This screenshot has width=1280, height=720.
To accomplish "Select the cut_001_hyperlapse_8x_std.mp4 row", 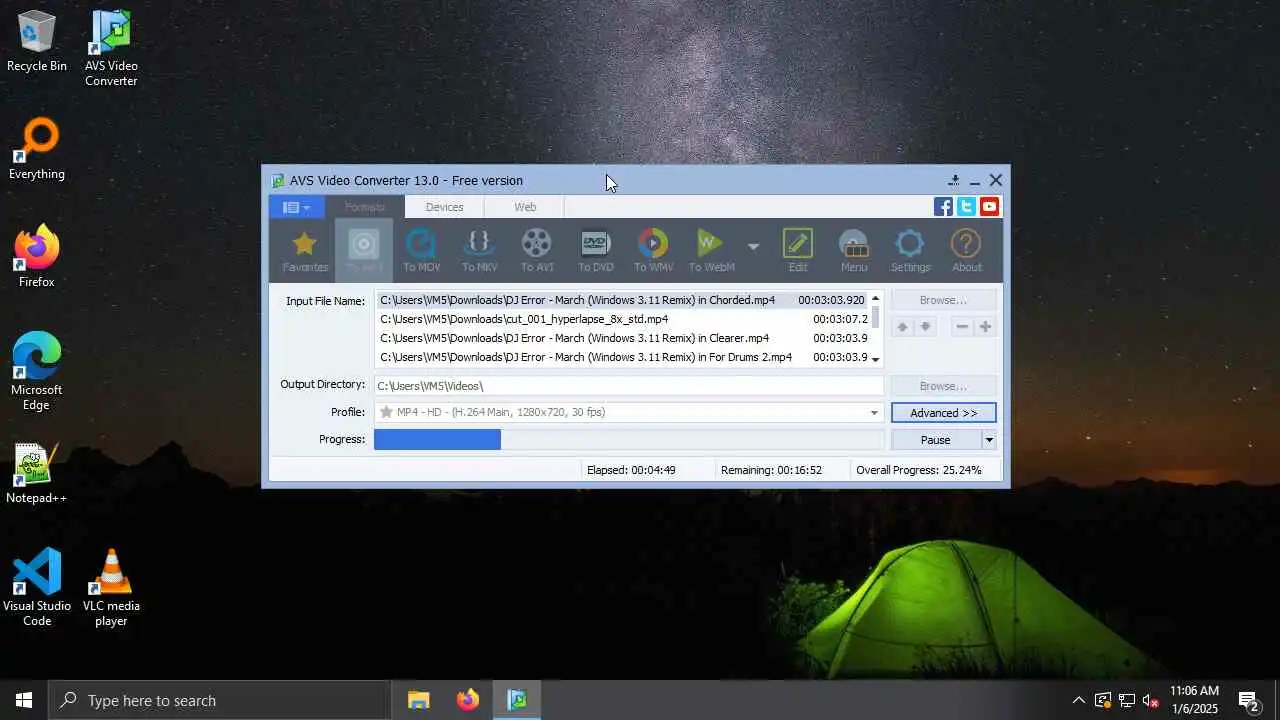I will (622, 319).
